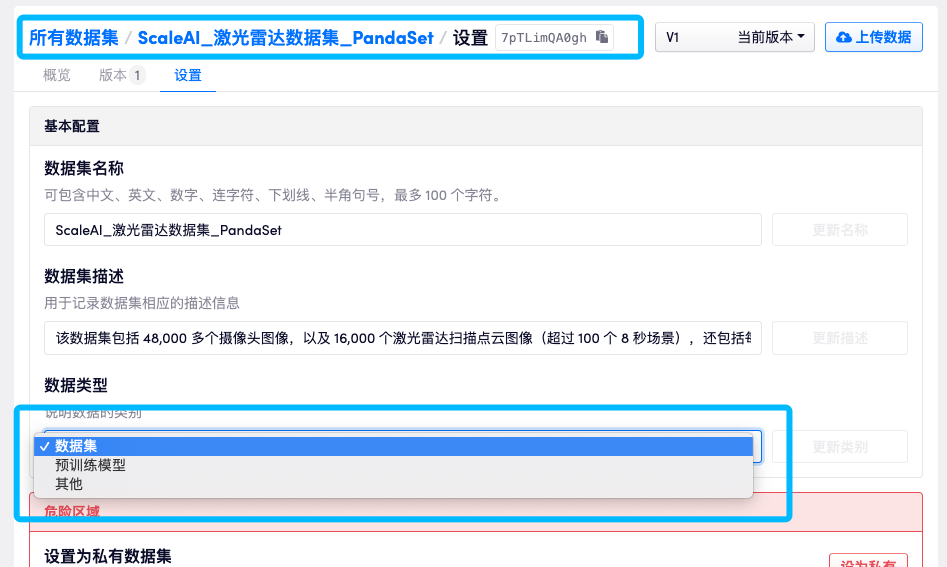This screenshot has width=947, height=567.
Task: Copy the dataset ID 7pTLimQA0gh
Action: 602,37
